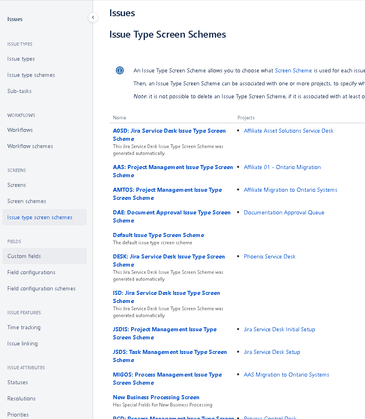Click the Issue Type Screen Schemes heading
The width and height of the screenshot is (365, 419).
pyautogui.click(x=168, y=34)
